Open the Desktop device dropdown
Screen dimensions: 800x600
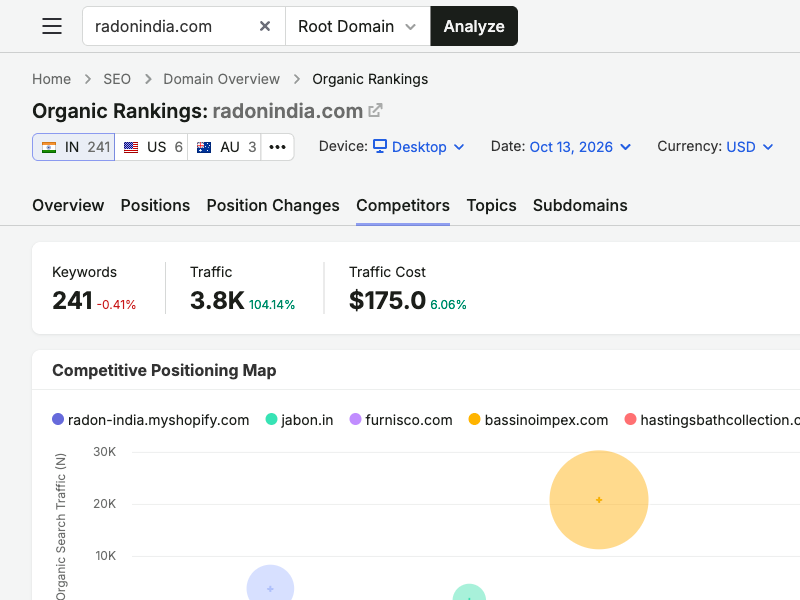click(419, 147)
